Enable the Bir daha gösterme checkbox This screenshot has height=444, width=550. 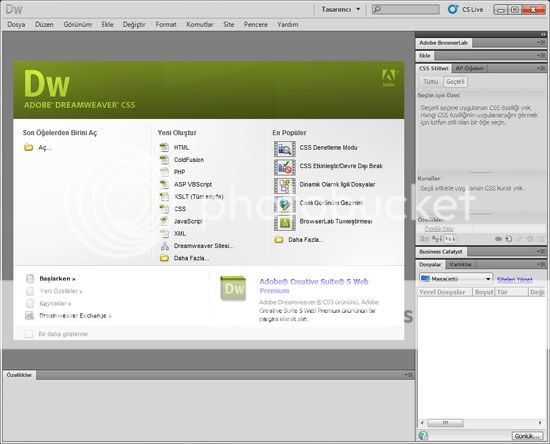click(29, 334)
